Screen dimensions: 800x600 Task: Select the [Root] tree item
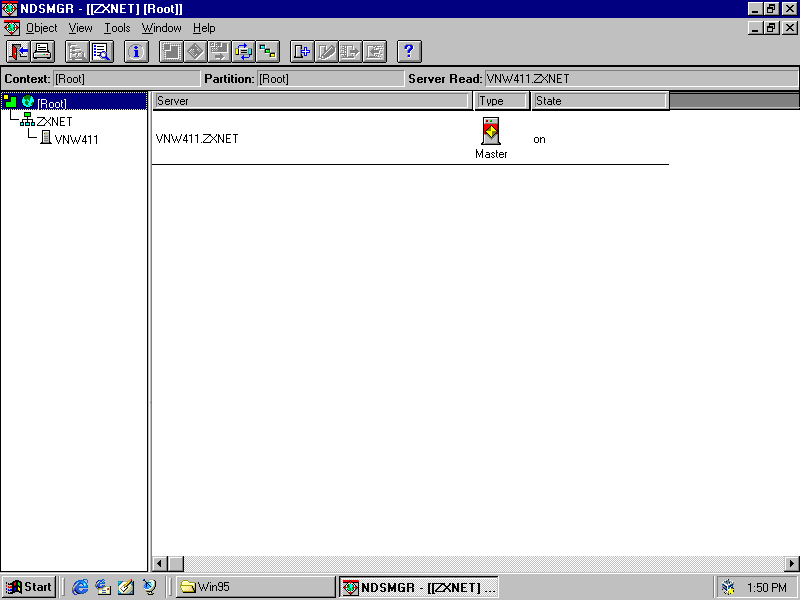coord(52,104)
